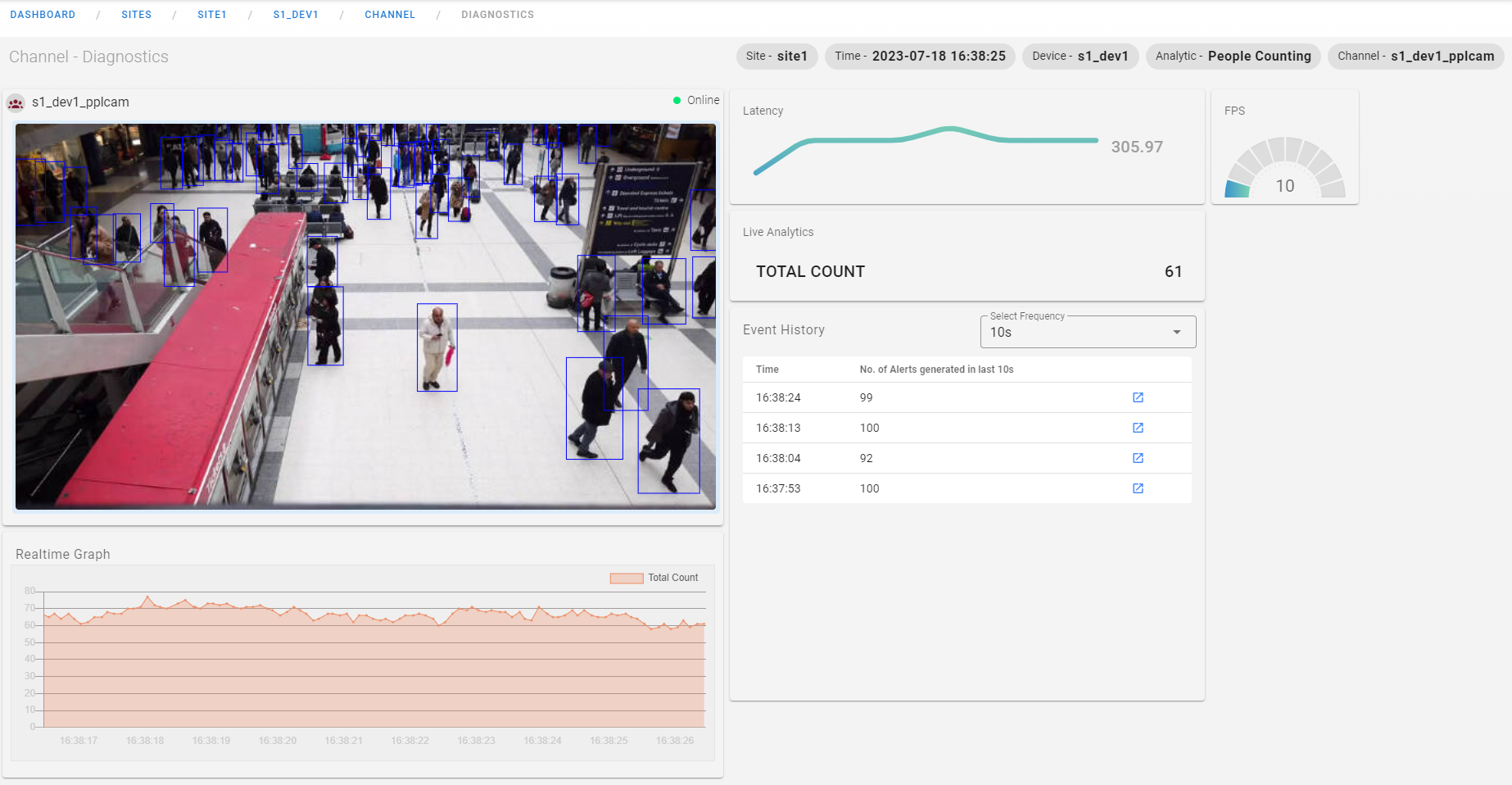Click the FPS gauge dial

(x=1284, y=168)
